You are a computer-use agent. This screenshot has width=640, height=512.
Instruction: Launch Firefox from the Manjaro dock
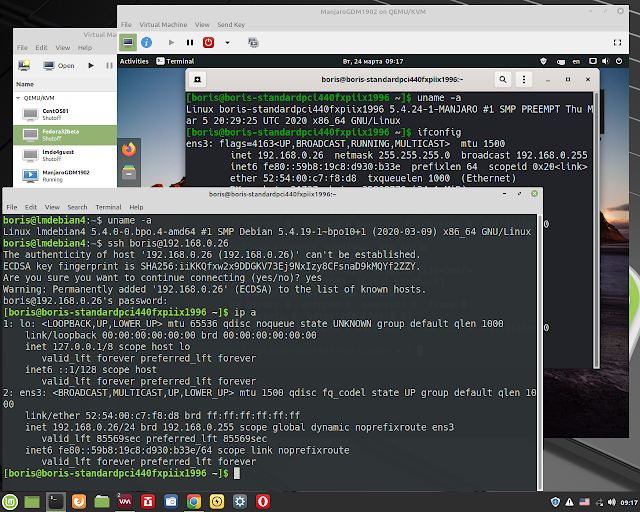click(129, 149)
